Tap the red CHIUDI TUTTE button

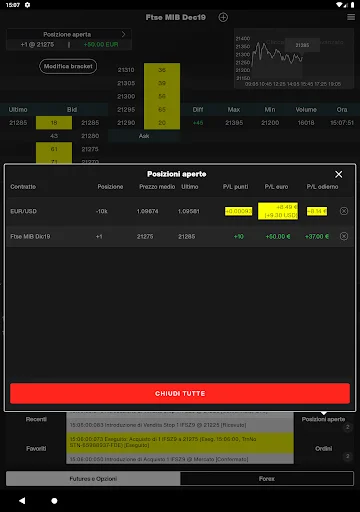pos(180,393)
